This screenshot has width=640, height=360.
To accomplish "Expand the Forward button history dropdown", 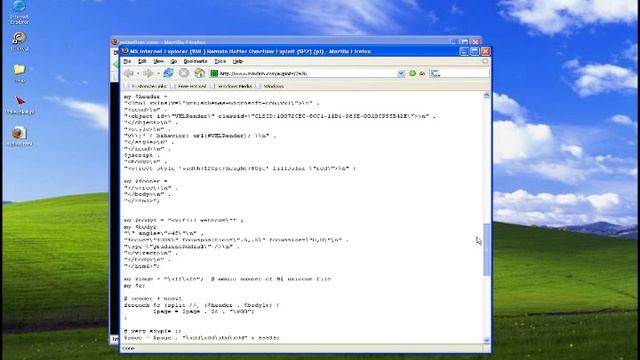I will coord(158,73).
